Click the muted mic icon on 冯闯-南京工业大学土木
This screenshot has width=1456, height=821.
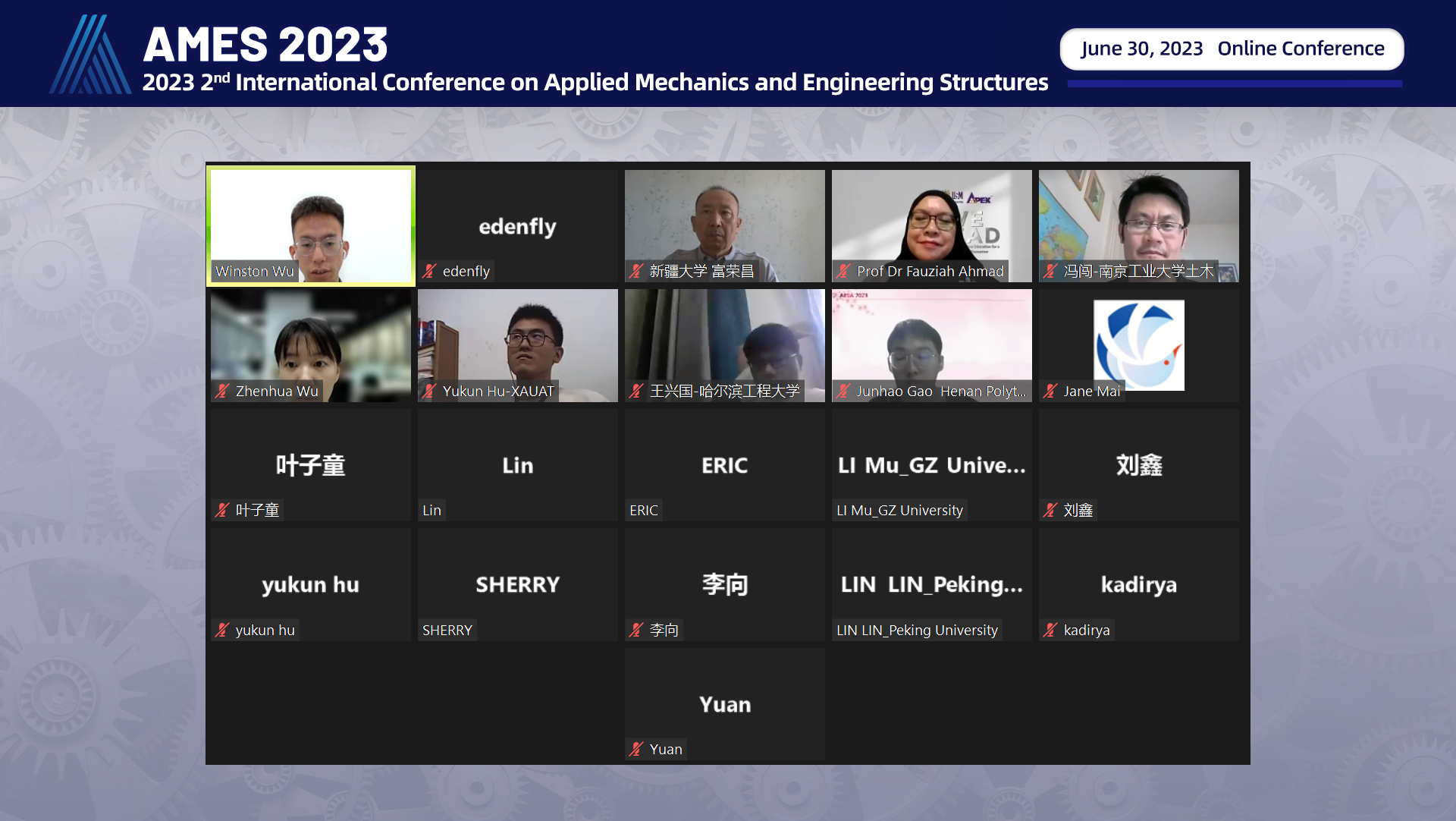(x=1051, y=271)
